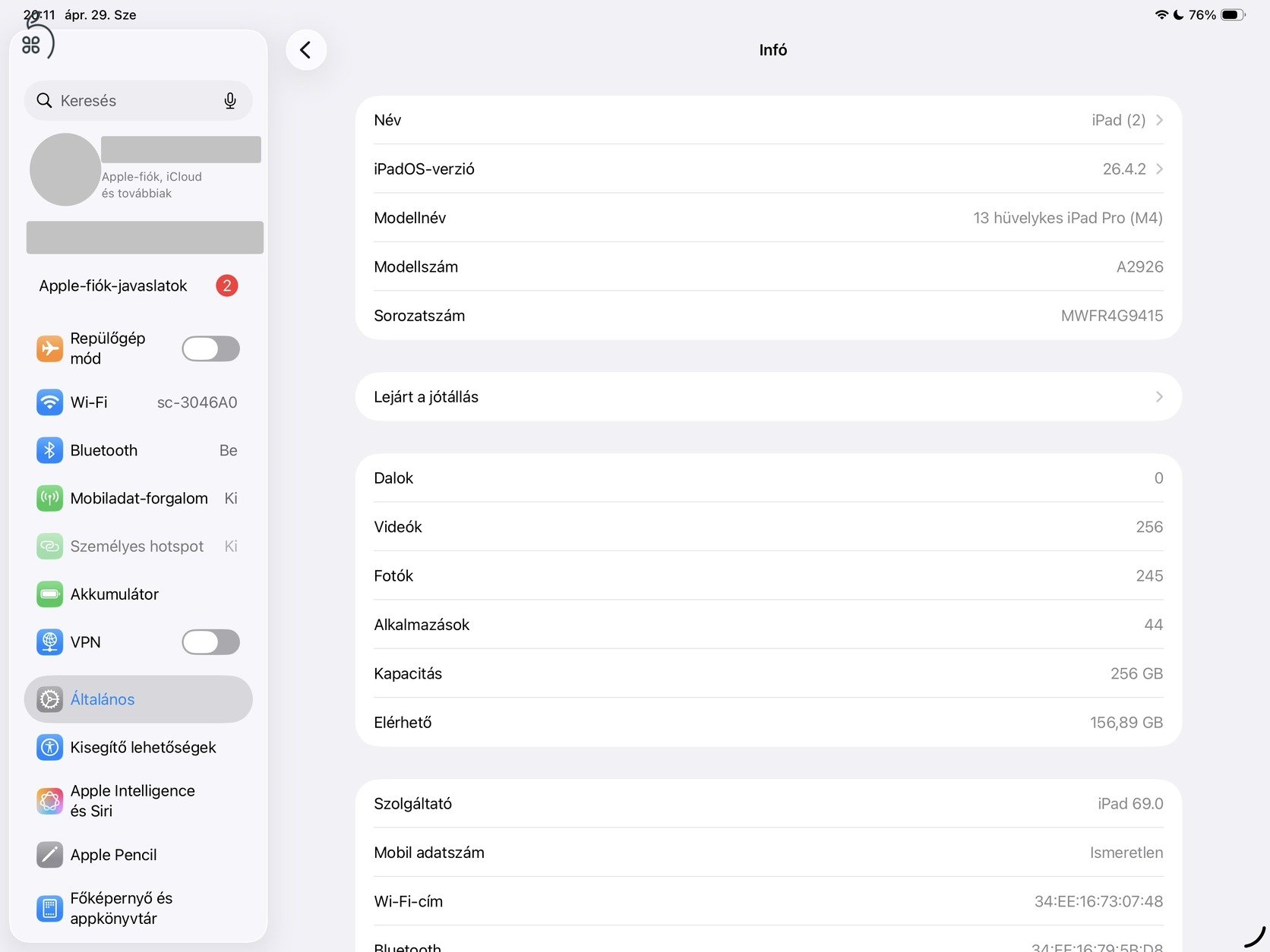The width and height of the screenshot is (1270, 952).
Task: Tap the 20:11 clock in status bar
Action: click(39, 14)
